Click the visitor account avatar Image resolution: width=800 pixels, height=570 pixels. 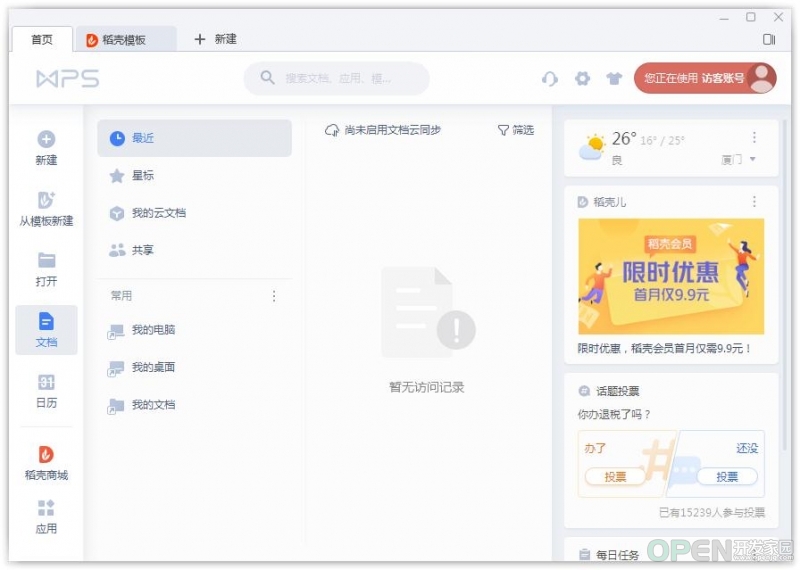coord(762,78)
